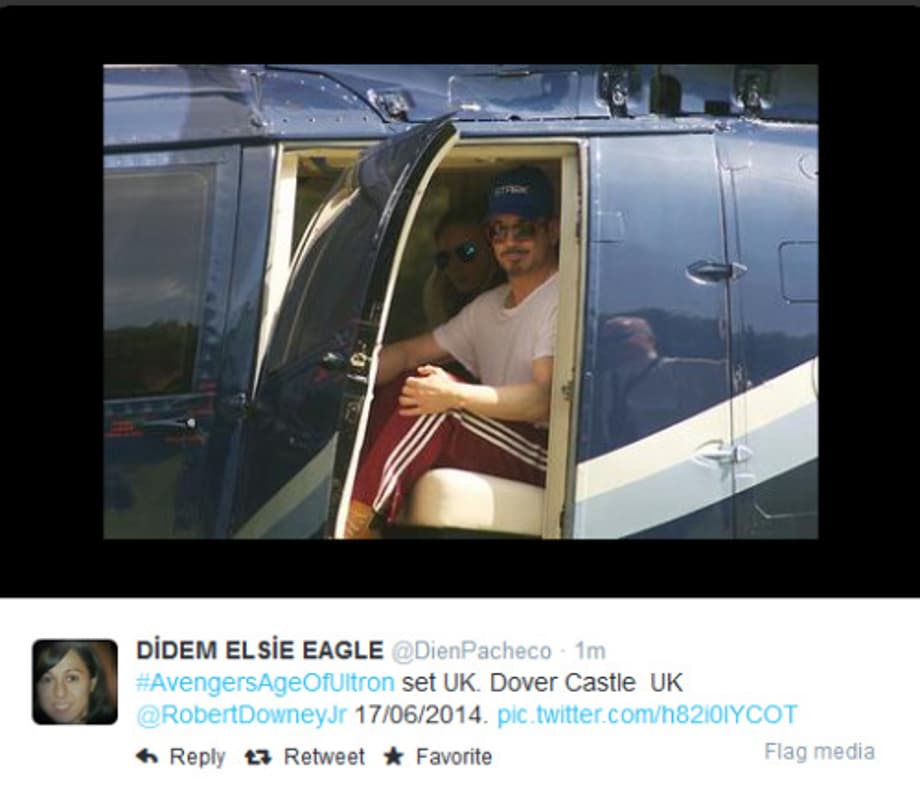920x800 pixels.
Task: Click the 17/06/2014 date text
Action: pos(421,715)
